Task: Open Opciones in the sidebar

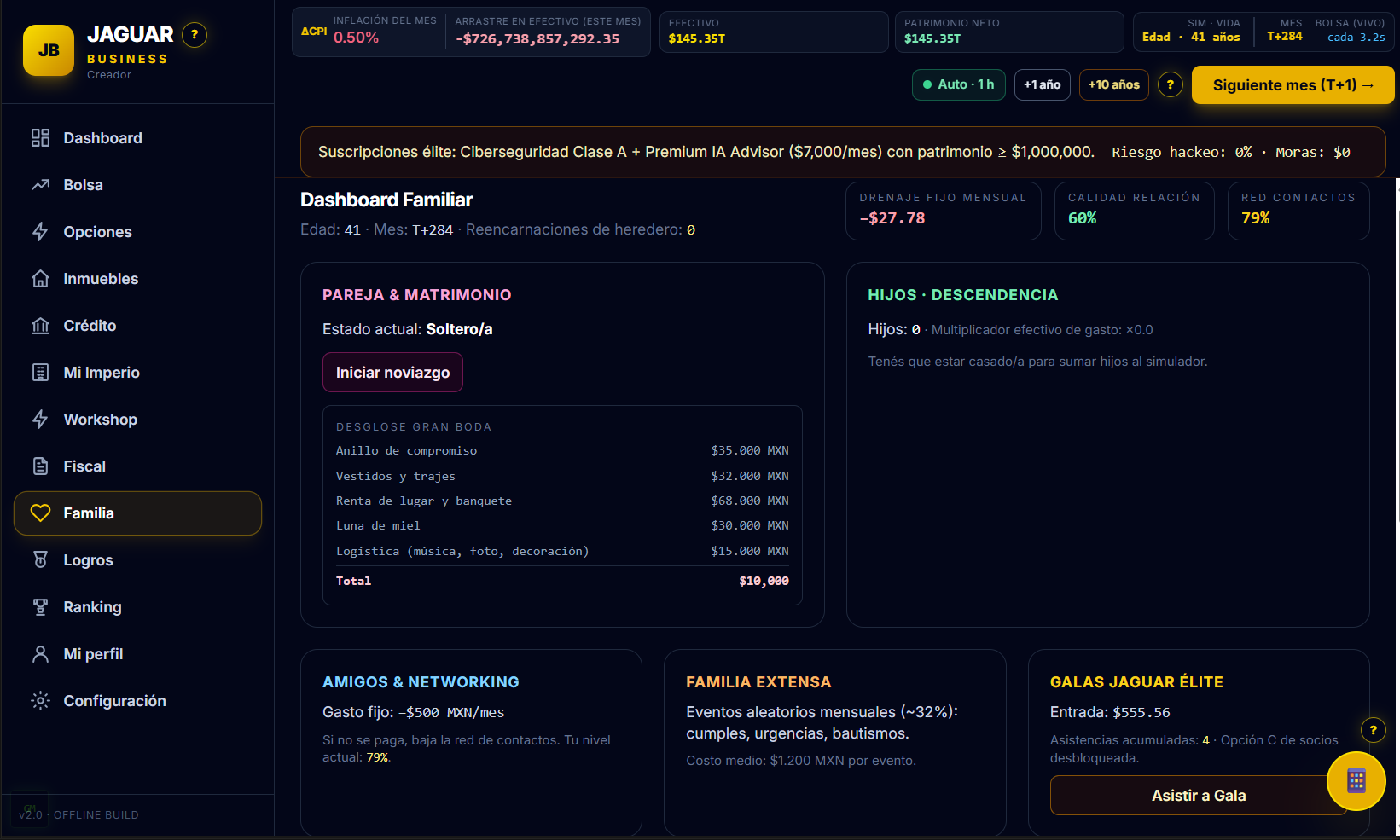Action: (137, 232)
